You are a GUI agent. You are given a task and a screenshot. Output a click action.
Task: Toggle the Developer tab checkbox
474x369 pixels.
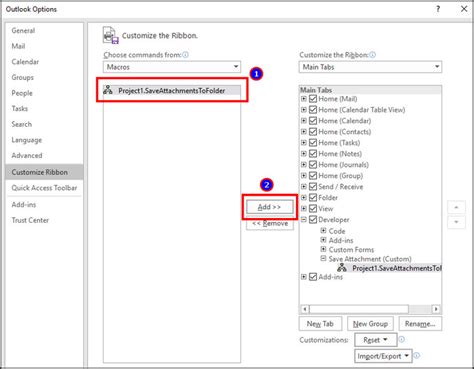coord(313,220)
